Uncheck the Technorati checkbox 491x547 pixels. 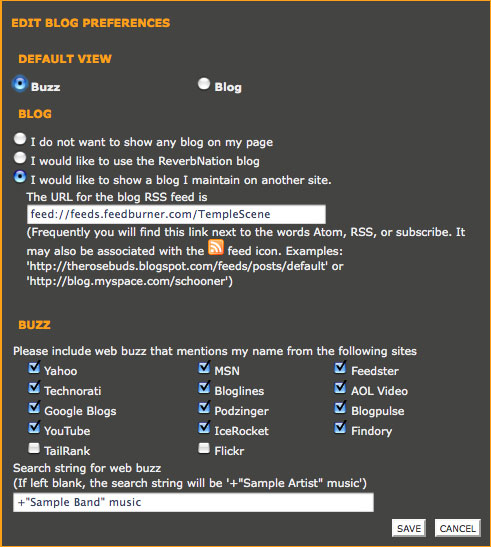click(34, 387)
